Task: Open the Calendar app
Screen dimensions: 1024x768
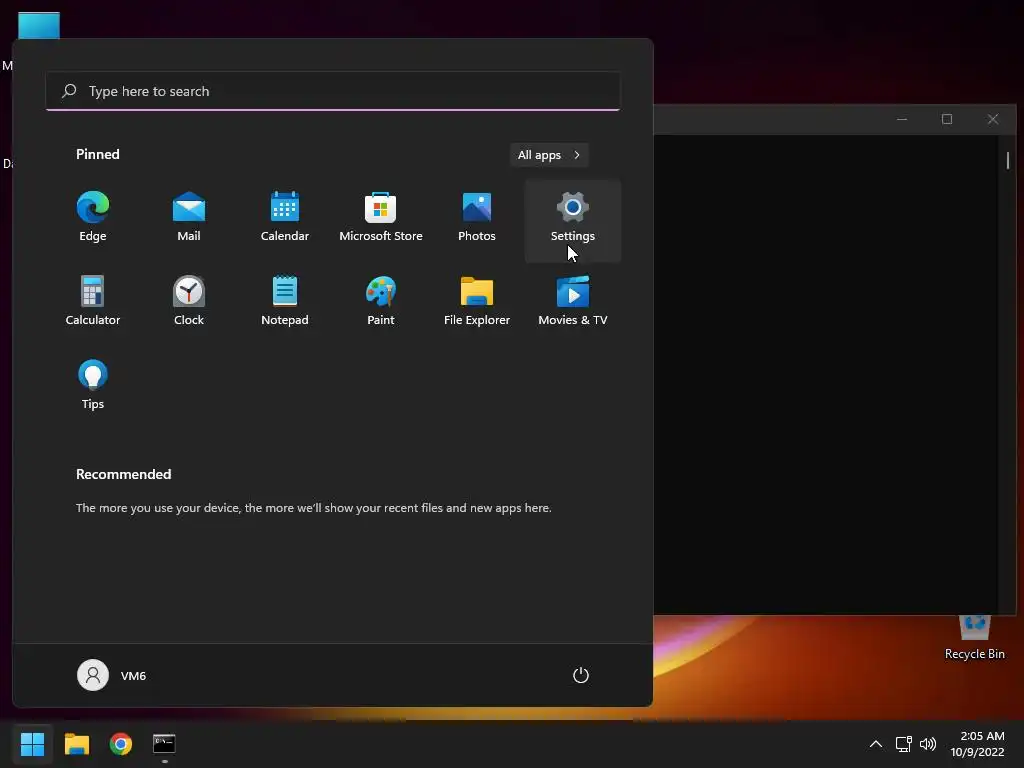Action: 285,218
